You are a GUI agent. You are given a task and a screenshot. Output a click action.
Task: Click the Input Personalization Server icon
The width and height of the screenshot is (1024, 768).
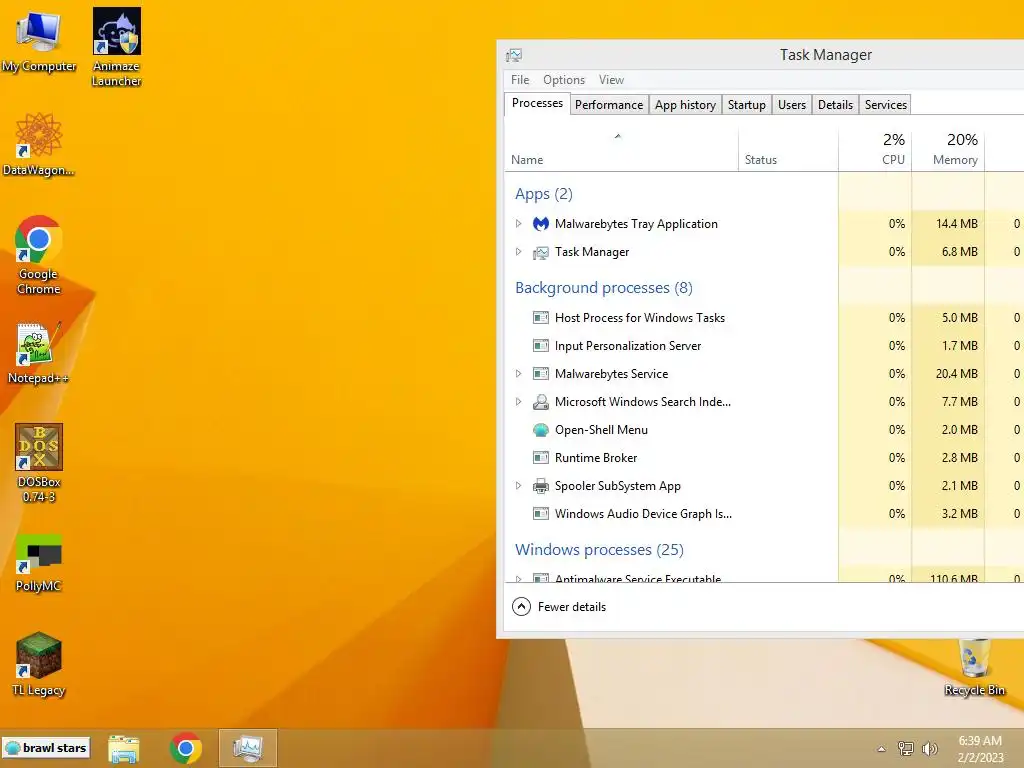[541, 345]
